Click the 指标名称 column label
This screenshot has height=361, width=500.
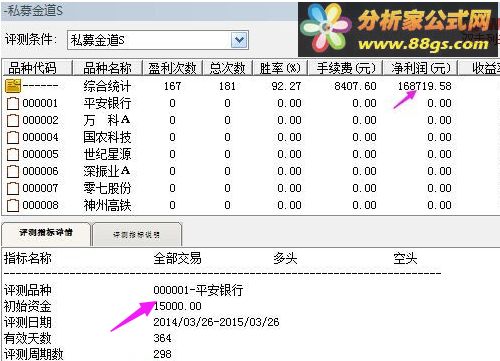pyautogui.click(x=28, y=258)
